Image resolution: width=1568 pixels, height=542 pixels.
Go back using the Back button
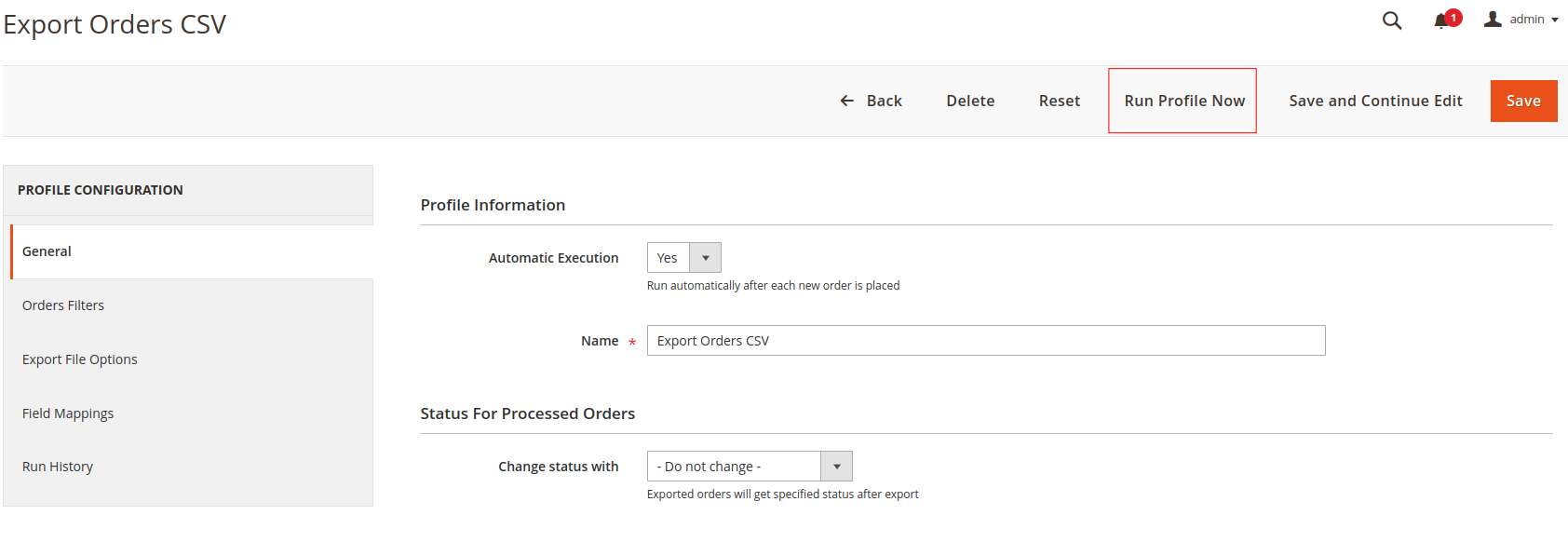tap(871, 101)
